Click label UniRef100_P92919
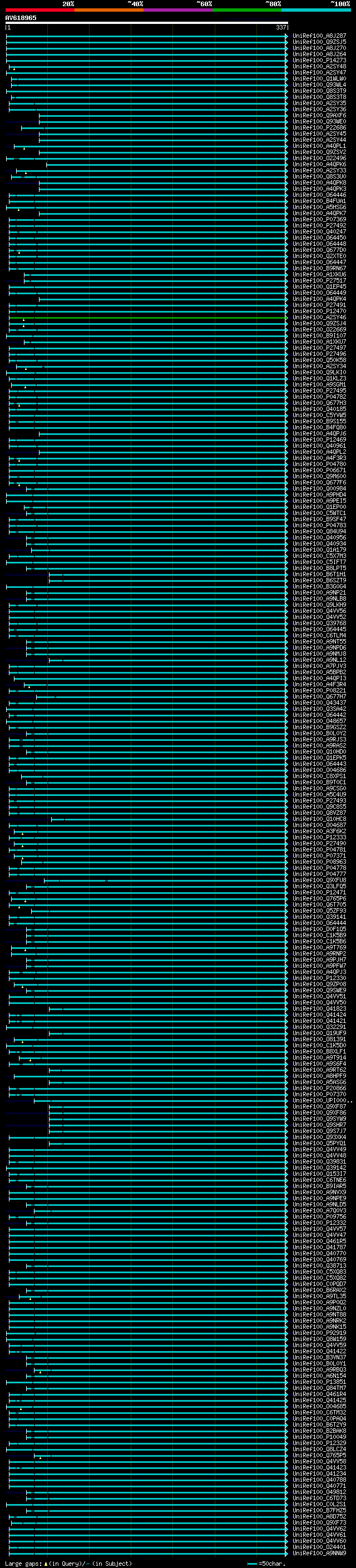The image size is (356, 1568). coord(319,1334)
